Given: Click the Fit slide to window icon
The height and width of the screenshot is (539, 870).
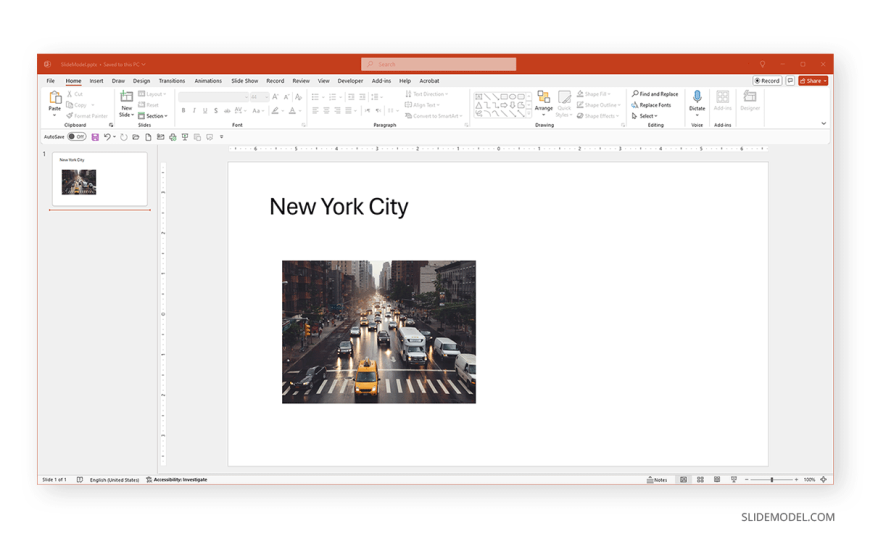Looking at the screenshot, I should pos(823,480).
